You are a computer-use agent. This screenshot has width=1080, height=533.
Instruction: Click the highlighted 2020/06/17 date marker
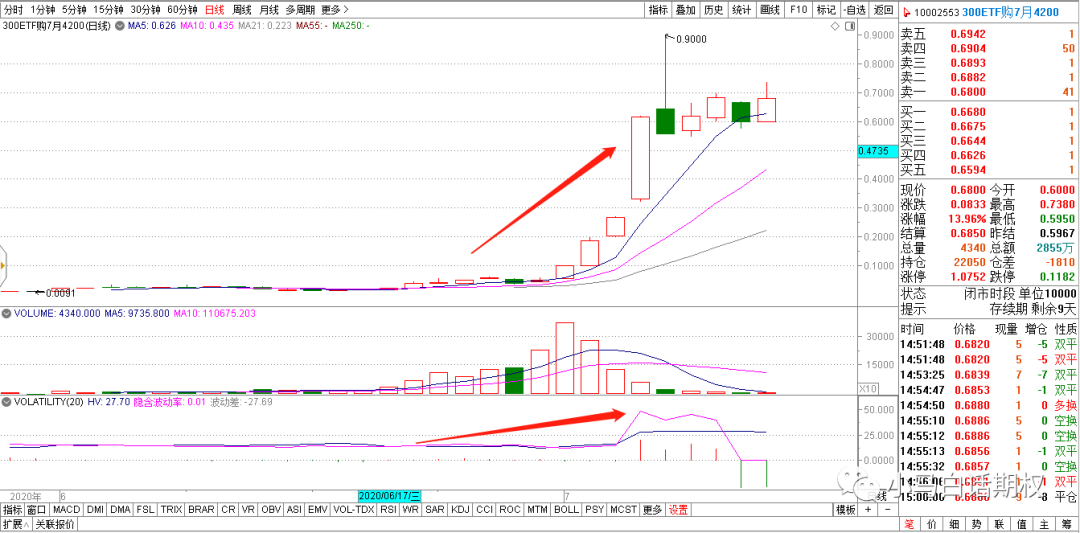pos(390,496)
